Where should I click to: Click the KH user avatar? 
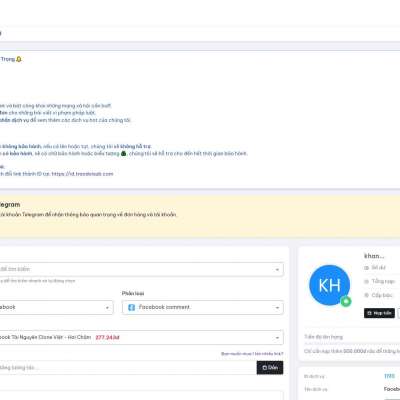(330, 285)
